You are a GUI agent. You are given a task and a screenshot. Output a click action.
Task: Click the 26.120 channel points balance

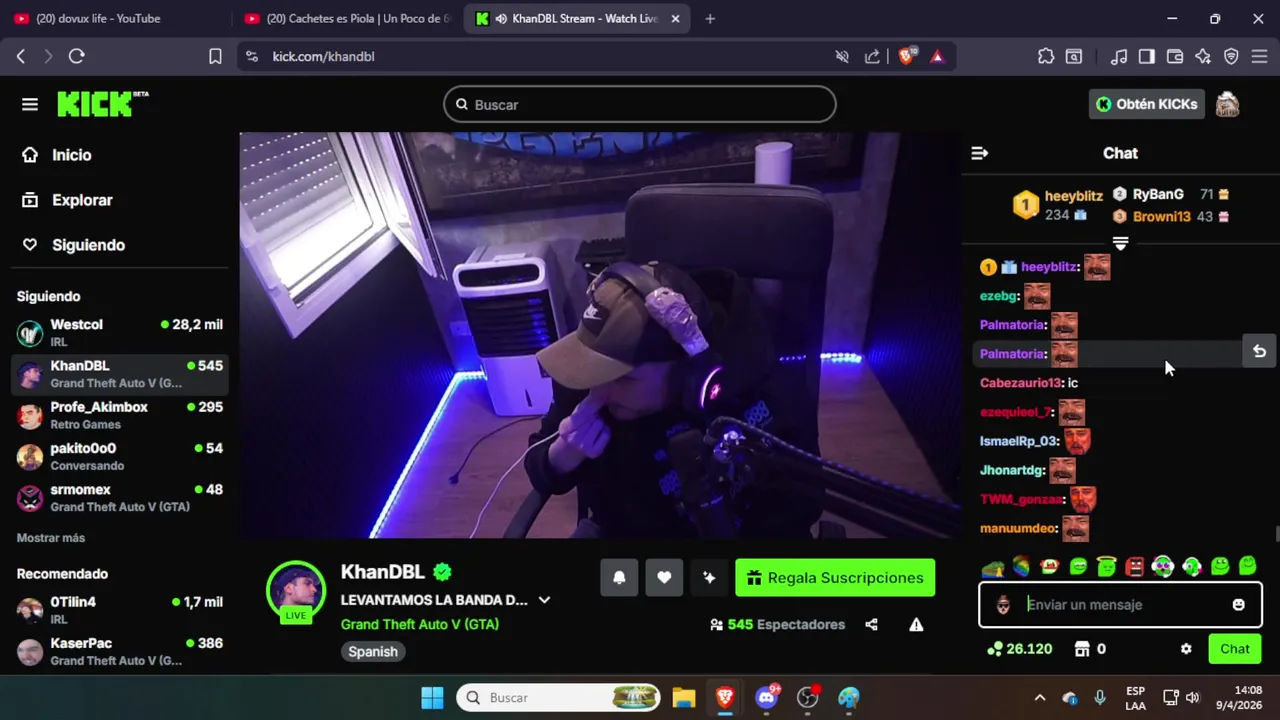[x=1019, y=649]
